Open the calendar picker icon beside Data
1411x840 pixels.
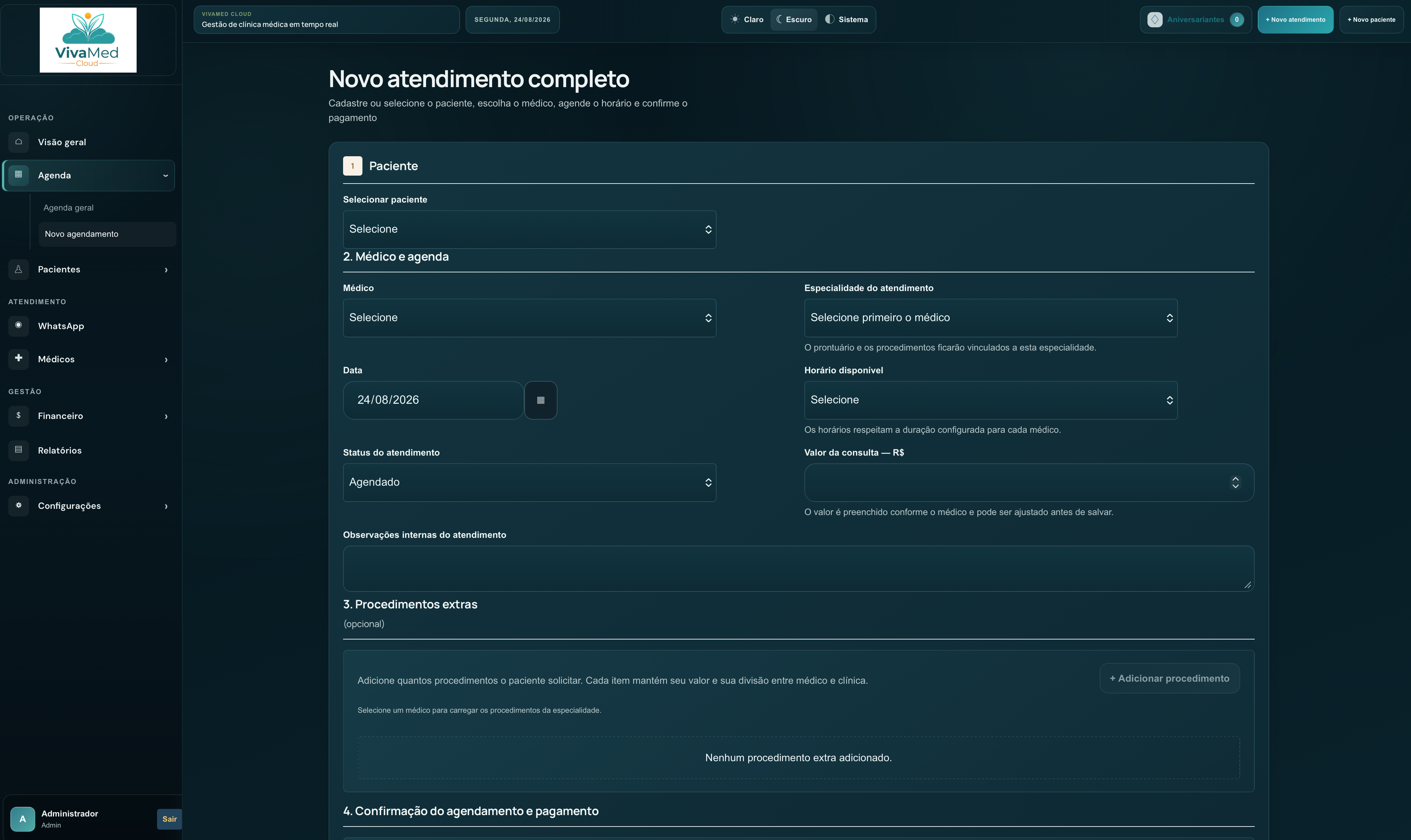point(540,400)
